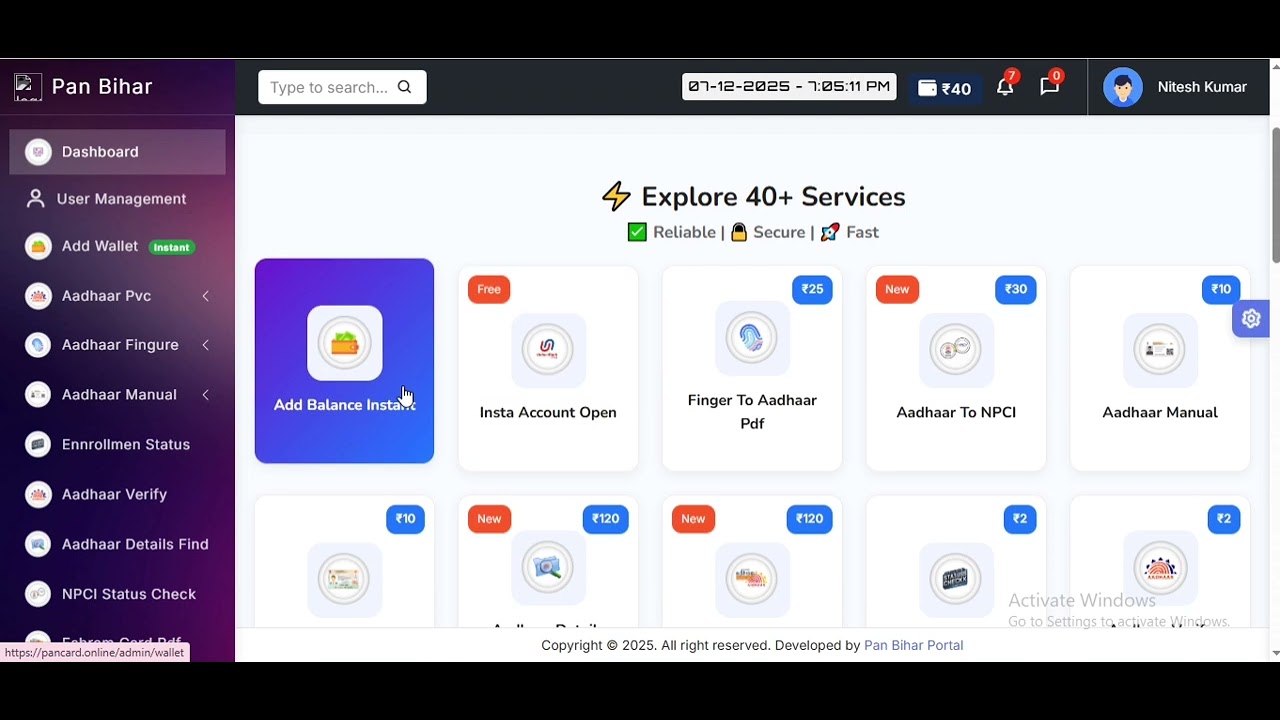Open the chat messages icon
This screenshot has width=1280, height=720.
(1049, 87)
